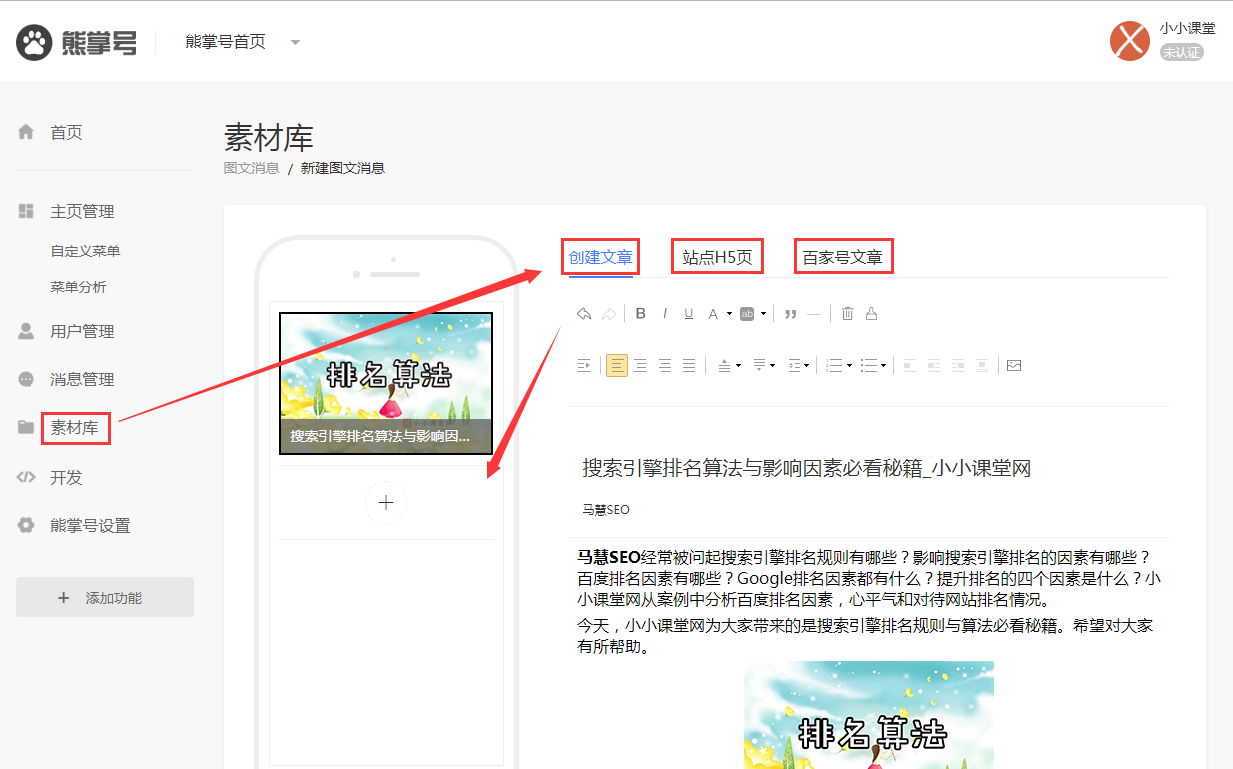This screenshot has height=769, width=1233.
Task: Insert a bulleted list
Action: click(x=869, y=365)
